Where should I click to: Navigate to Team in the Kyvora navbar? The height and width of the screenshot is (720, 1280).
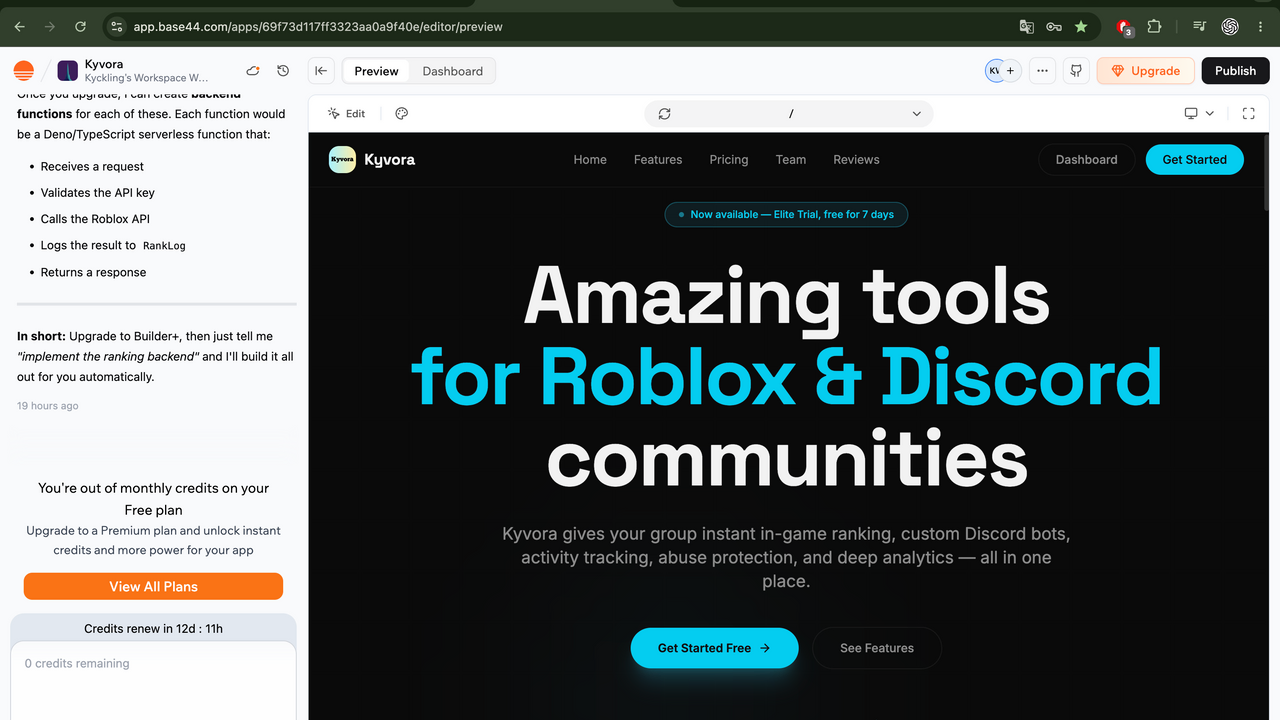pos(791,160)
